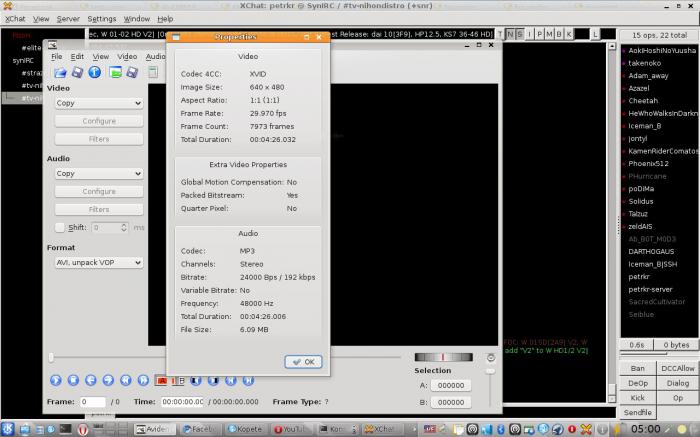Click the Opera icon in taskbar

tap(83, 429)
